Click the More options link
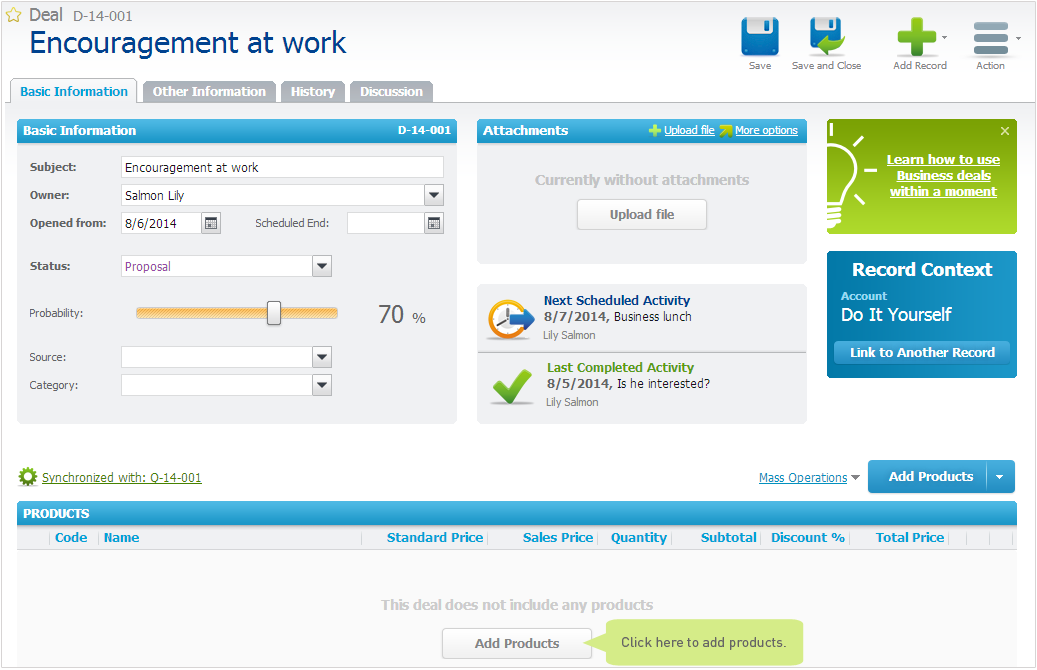The height and width of the screenshot is (670, 1037). pos(767,130)
